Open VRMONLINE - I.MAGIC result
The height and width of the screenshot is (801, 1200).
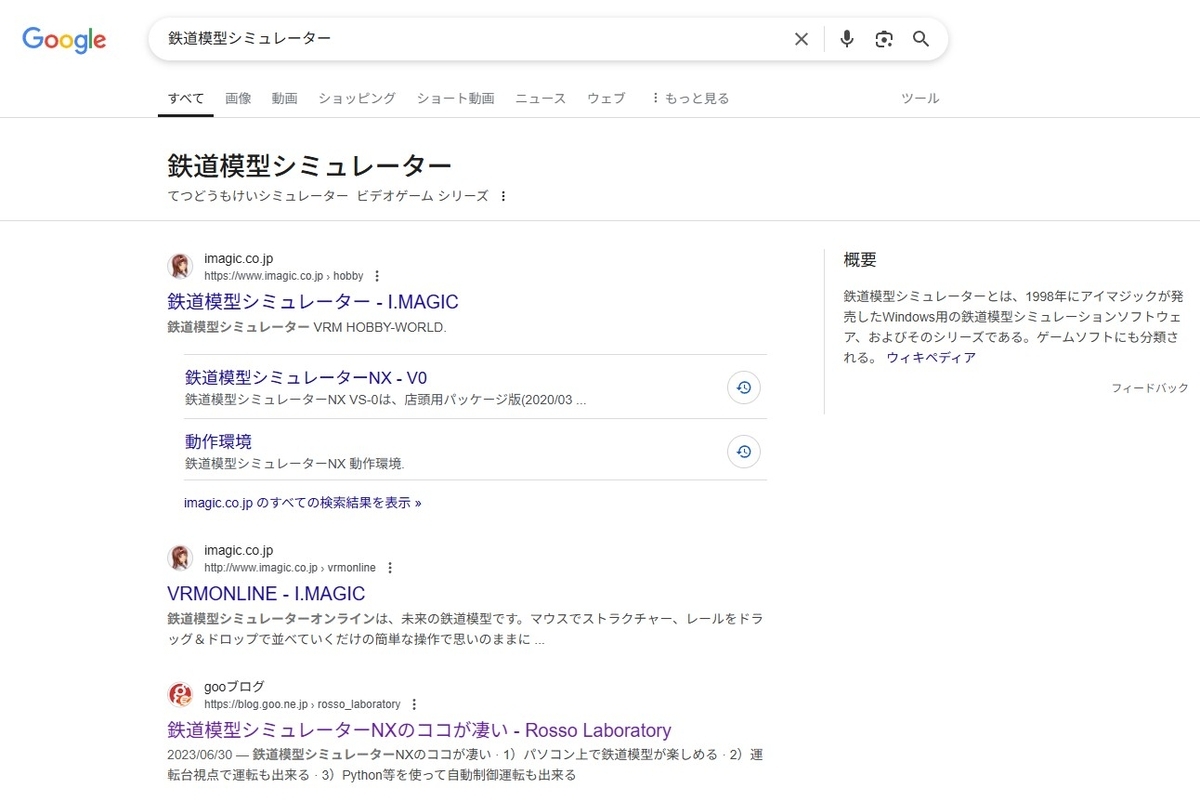tap(266, 593)
